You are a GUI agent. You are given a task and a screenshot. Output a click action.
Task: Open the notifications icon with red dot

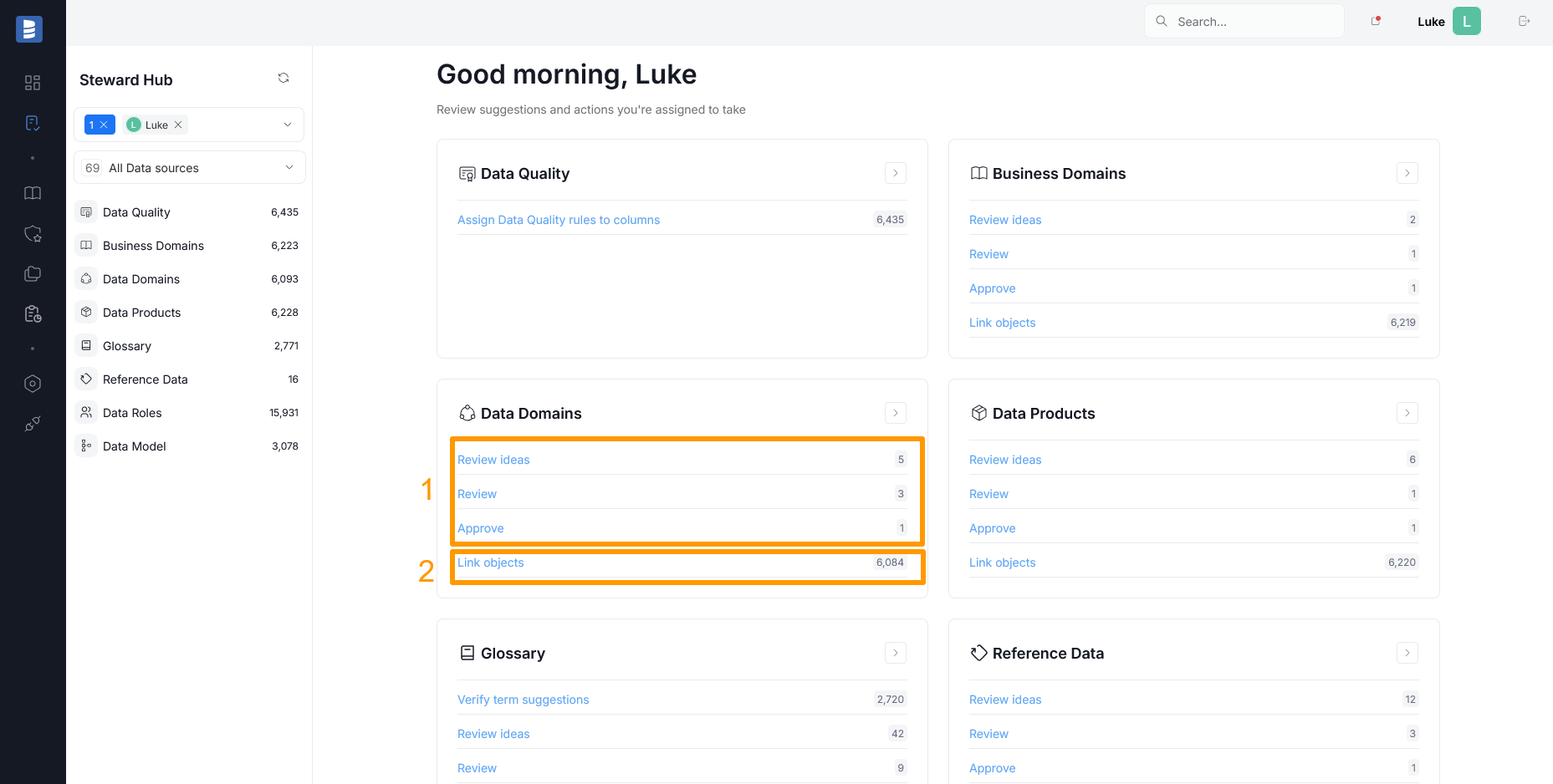pos(1376,21)
